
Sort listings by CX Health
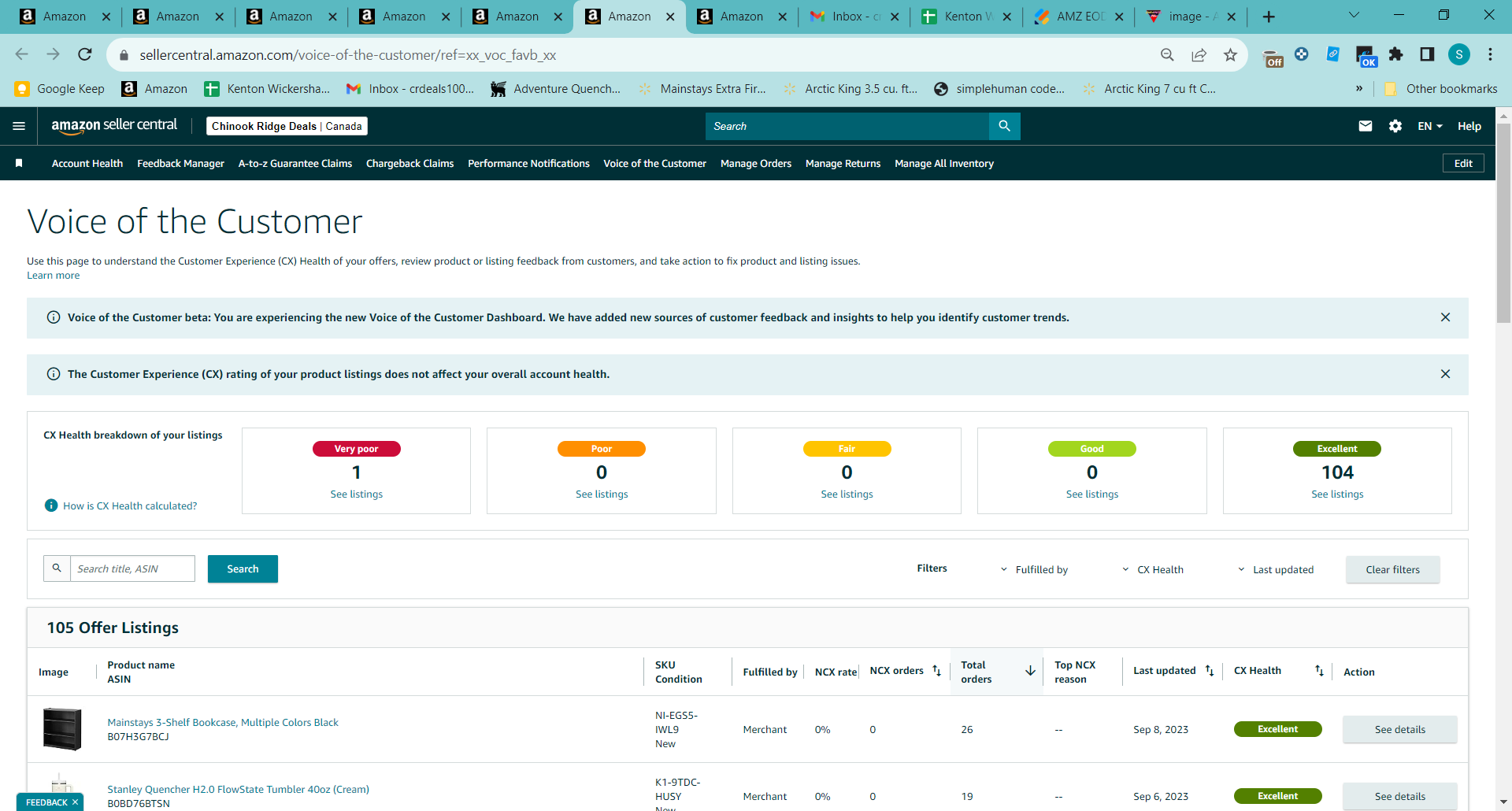click(1319, 671)
